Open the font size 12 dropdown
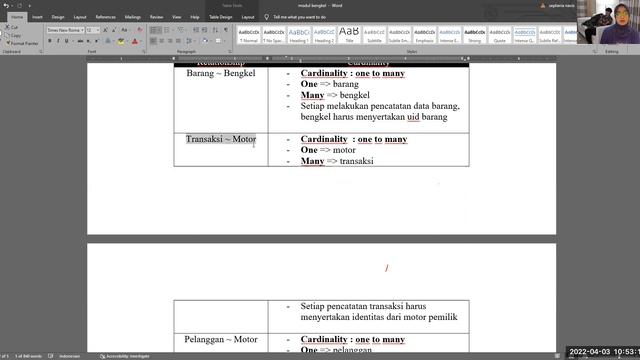 pyautogui.click(x=98, y=30)
